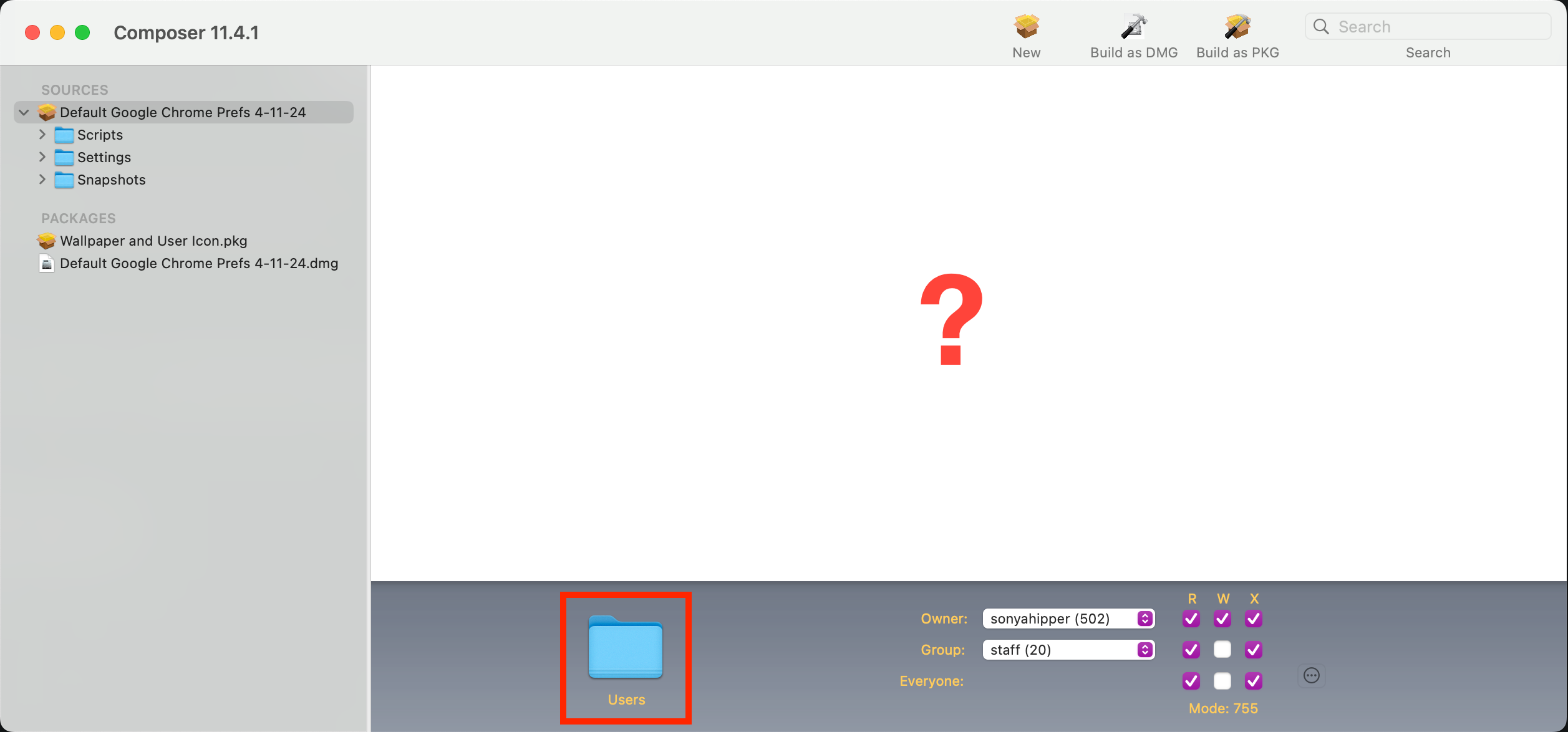Click the SOURCES section header
Image resolution: width=1568 pixels, height=732 pixels.
click(75, 90)
